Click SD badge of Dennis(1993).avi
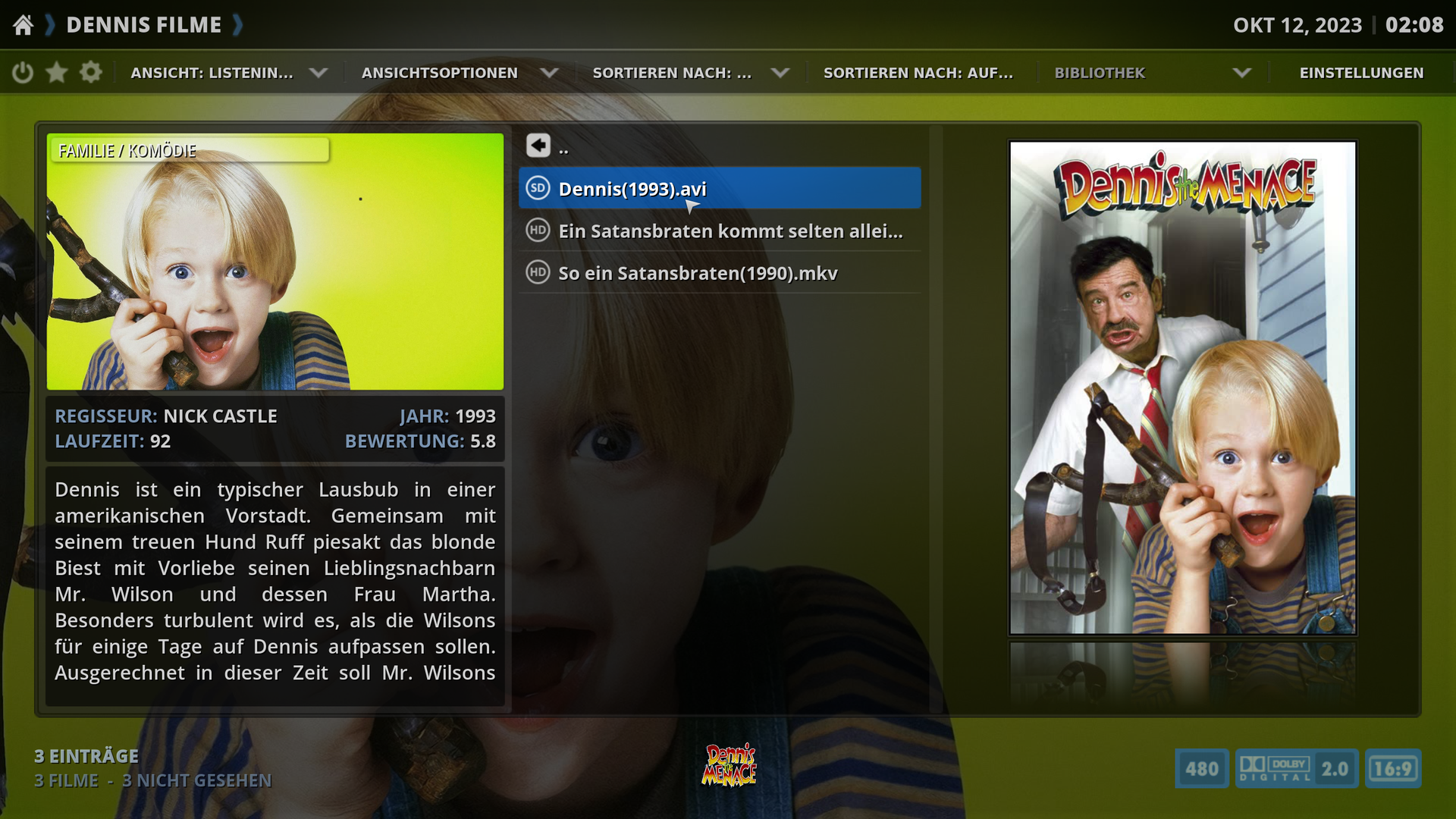 point(538,188)
